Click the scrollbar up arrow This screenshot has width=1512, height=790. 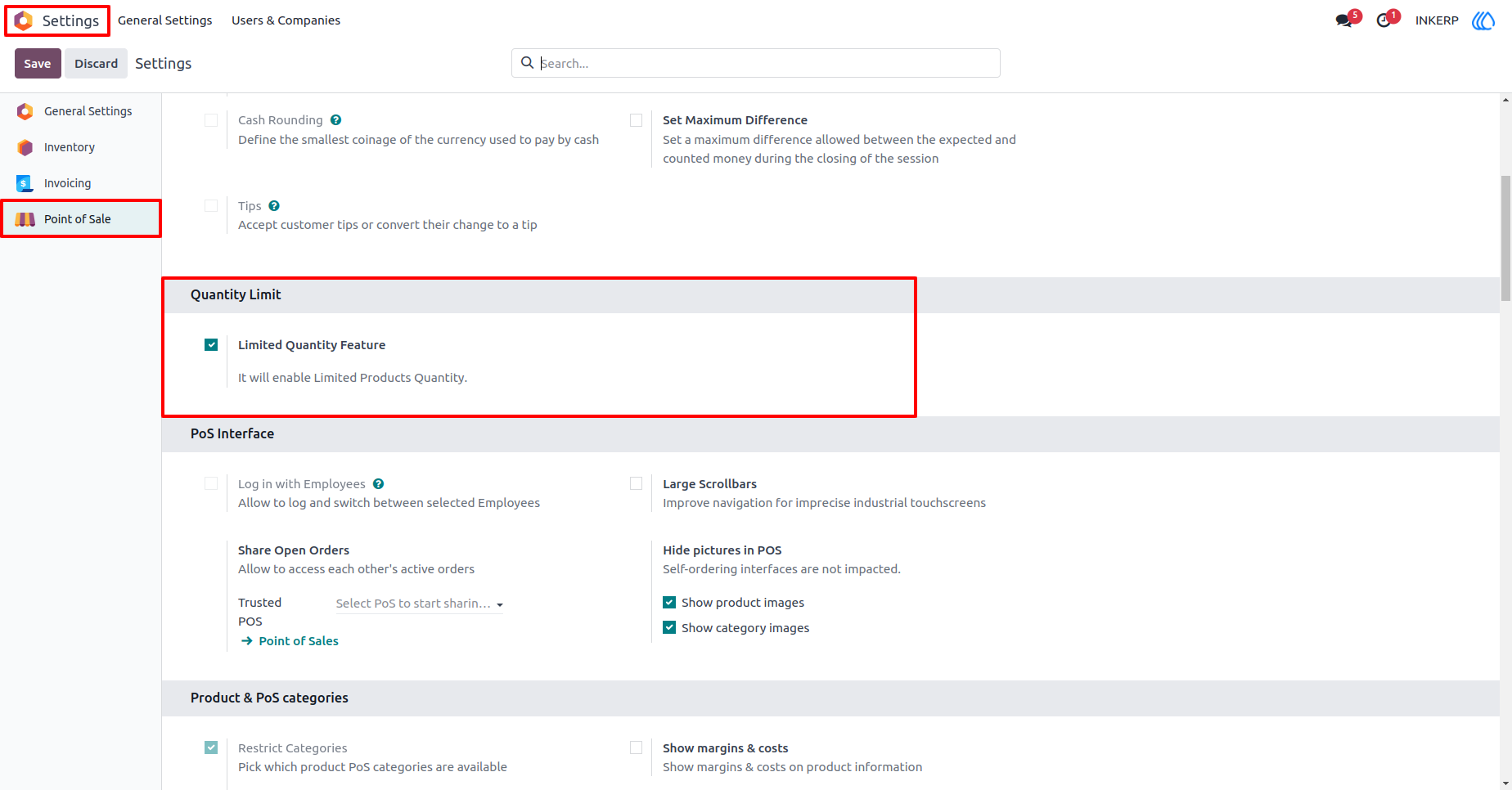[x=1505, y=100]
